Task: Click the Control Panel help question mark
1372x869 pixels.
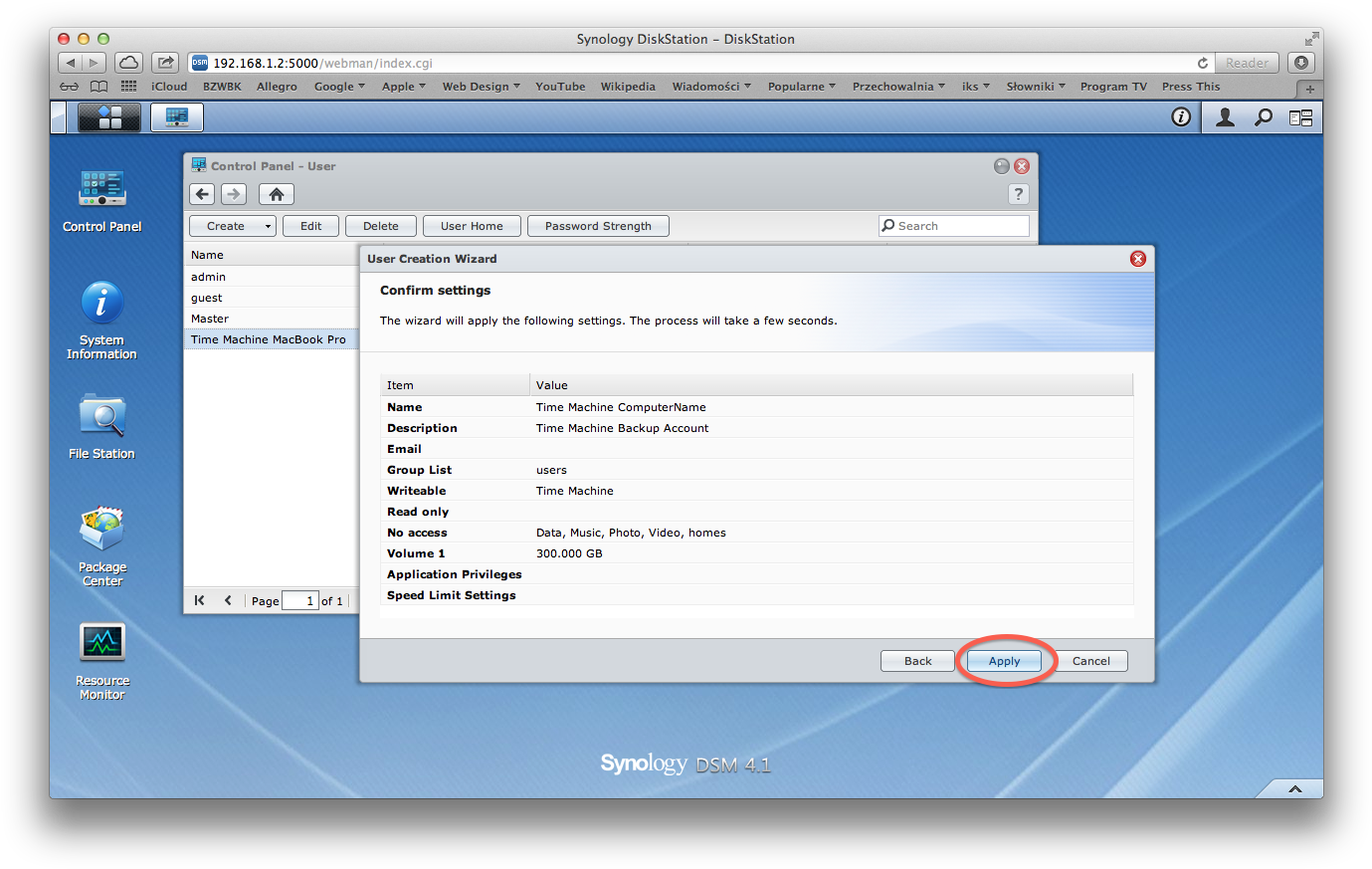Action: point(1018,194)
